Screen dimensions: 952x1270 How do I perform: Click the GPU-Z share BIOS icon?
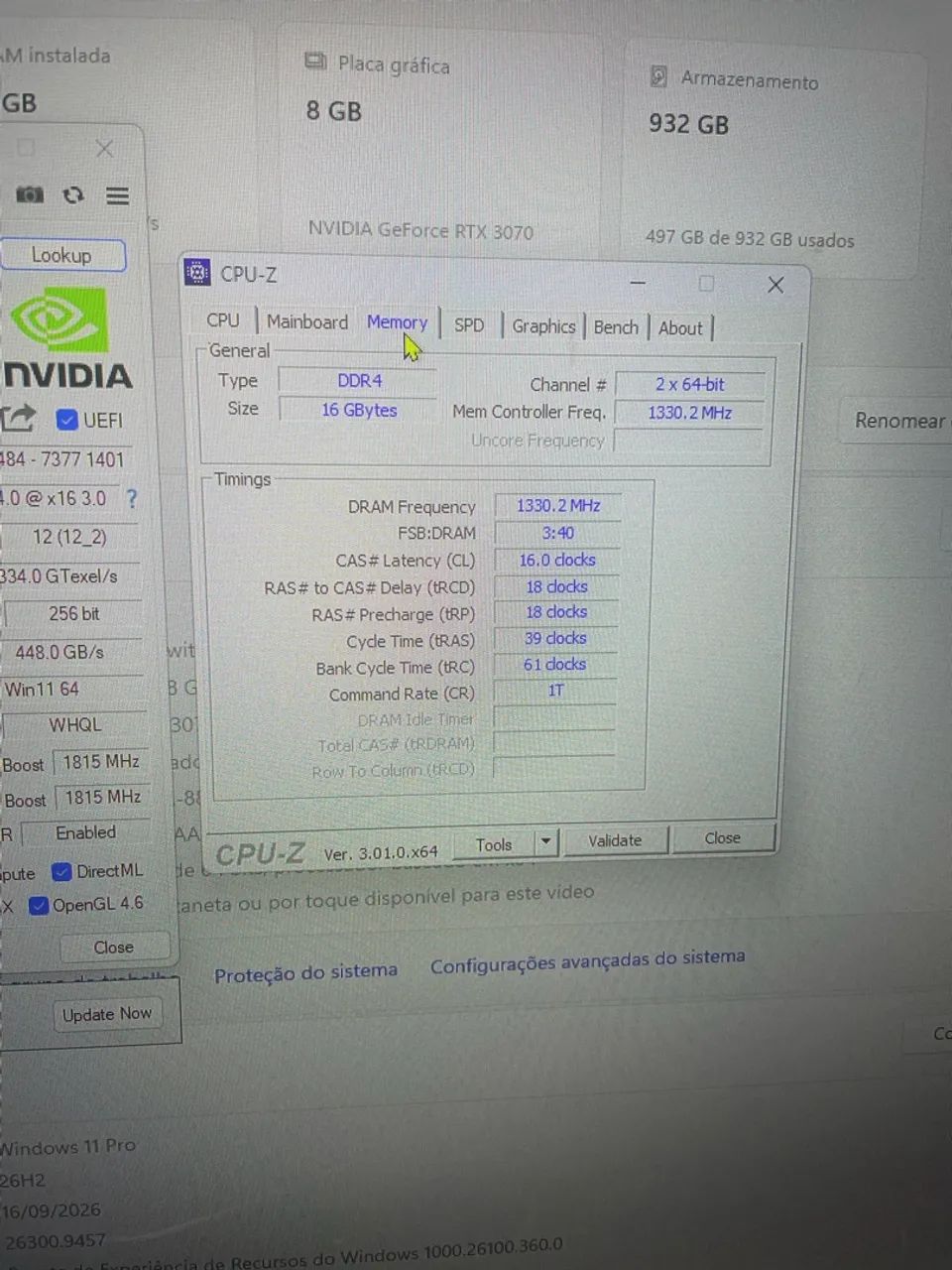pos(17,419)
